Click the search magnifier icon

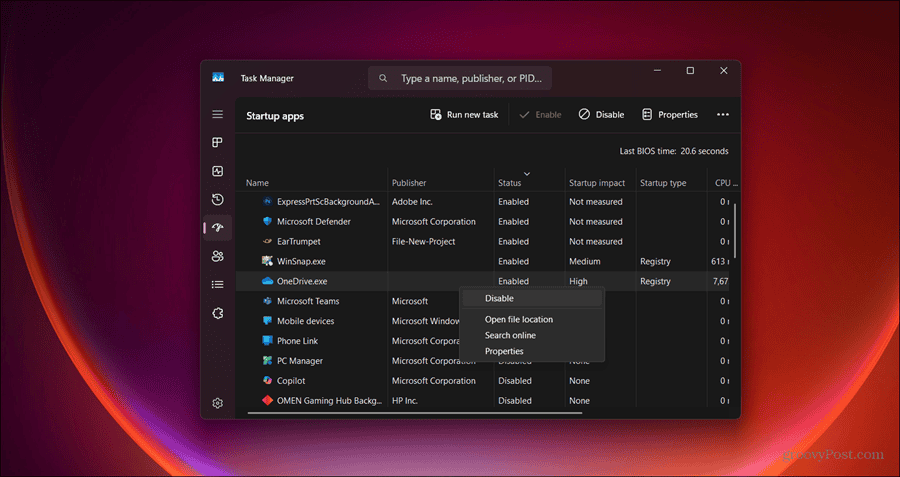coord(383,78)
